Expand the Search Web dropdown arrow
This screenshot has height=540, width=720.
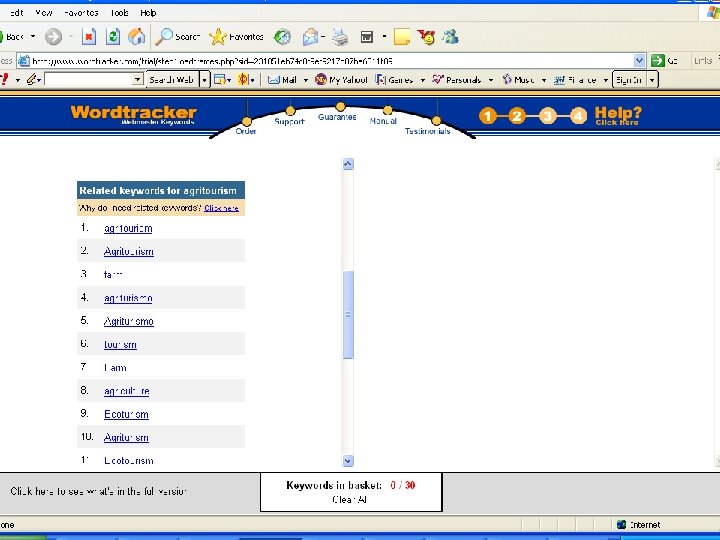[x=204, y=80]
